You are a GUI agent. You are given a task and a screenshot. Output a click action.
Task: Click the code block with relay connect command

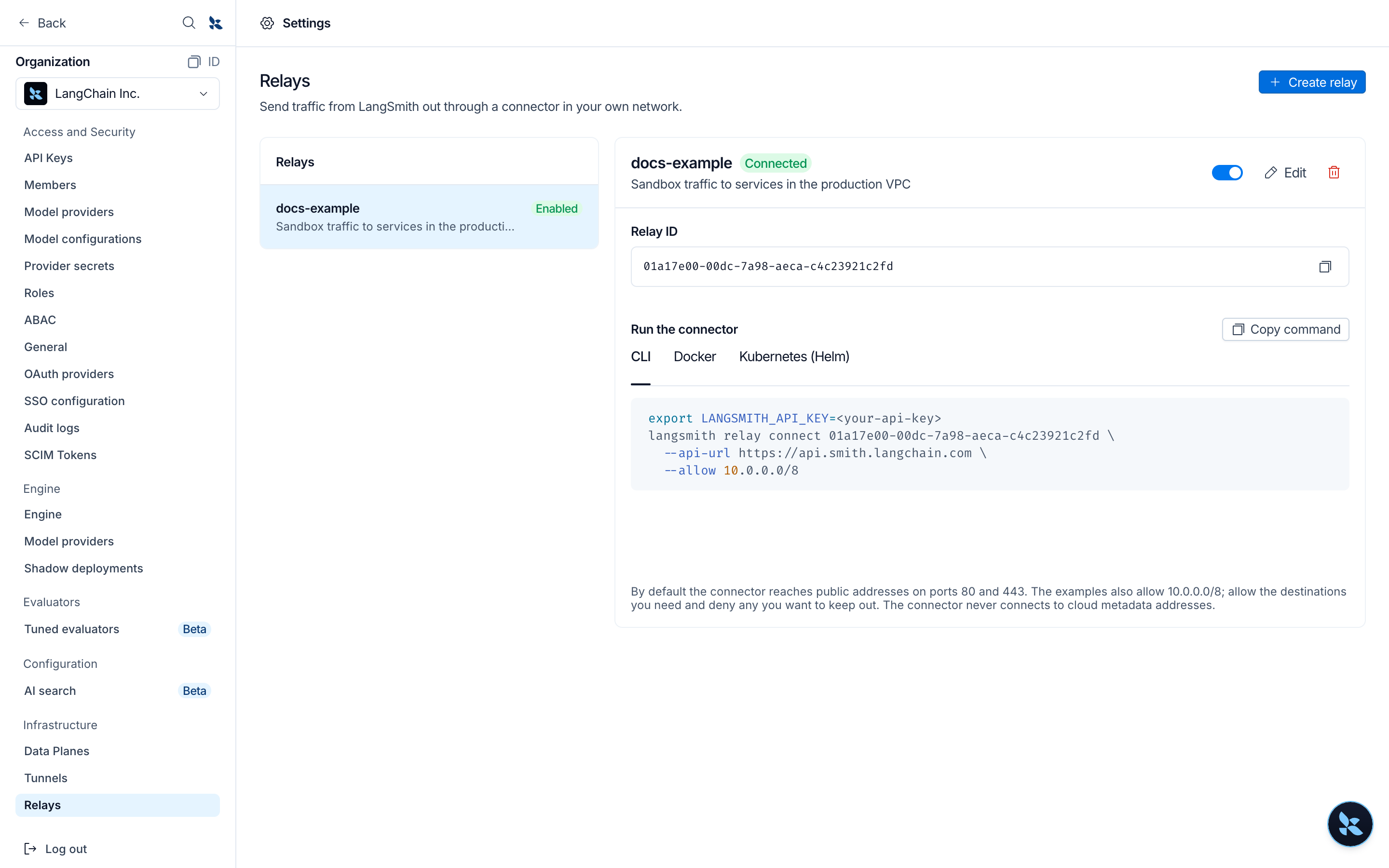click(x=990, y=444)
